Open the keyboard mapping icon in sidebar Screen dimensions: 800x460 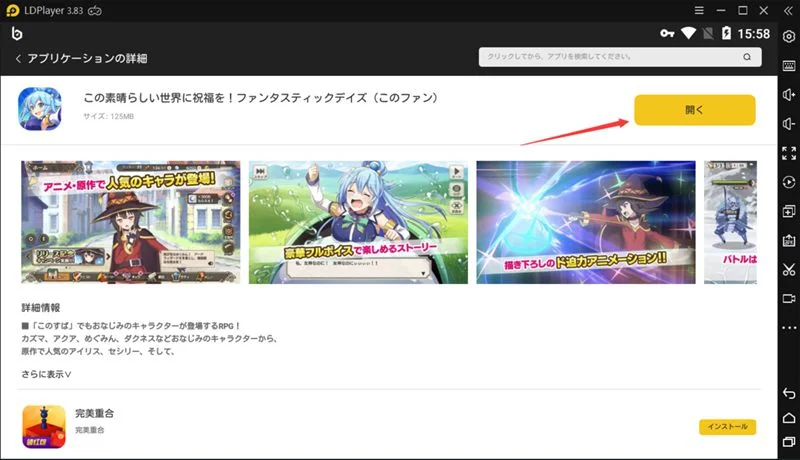(x=789, y=66)
